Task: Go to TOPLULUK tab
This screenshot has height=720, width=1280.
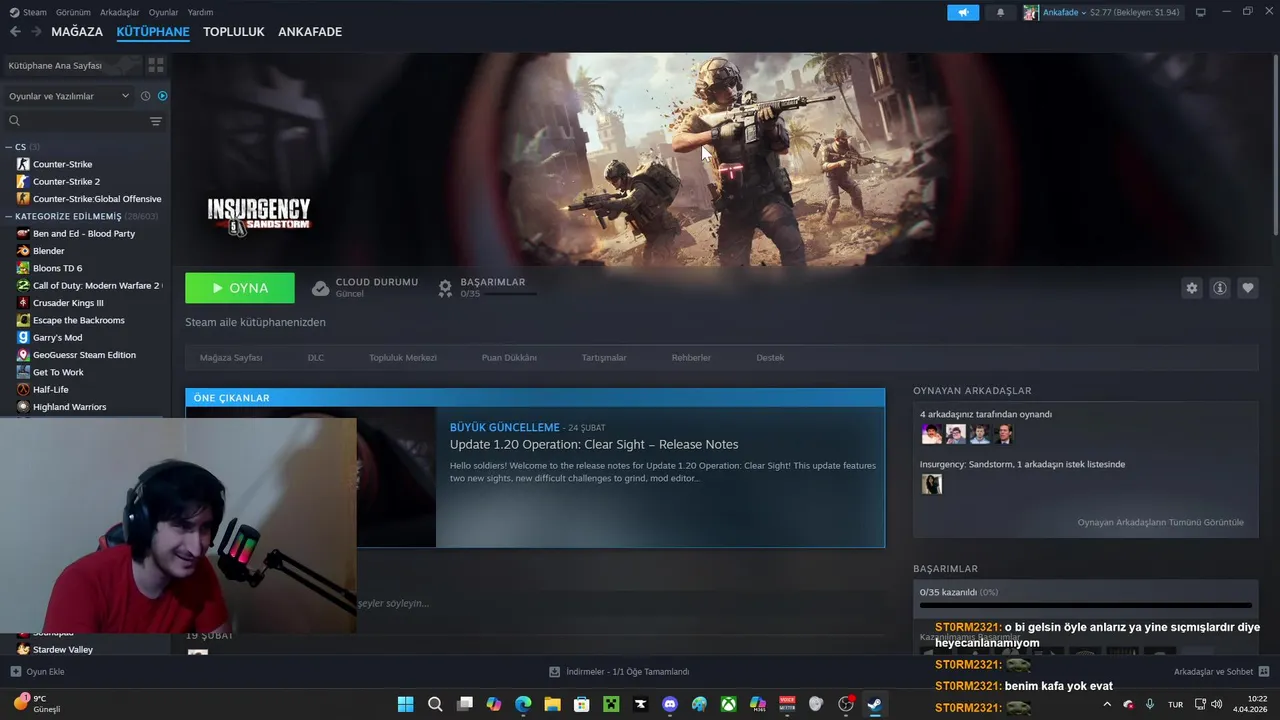Action: 233,32
